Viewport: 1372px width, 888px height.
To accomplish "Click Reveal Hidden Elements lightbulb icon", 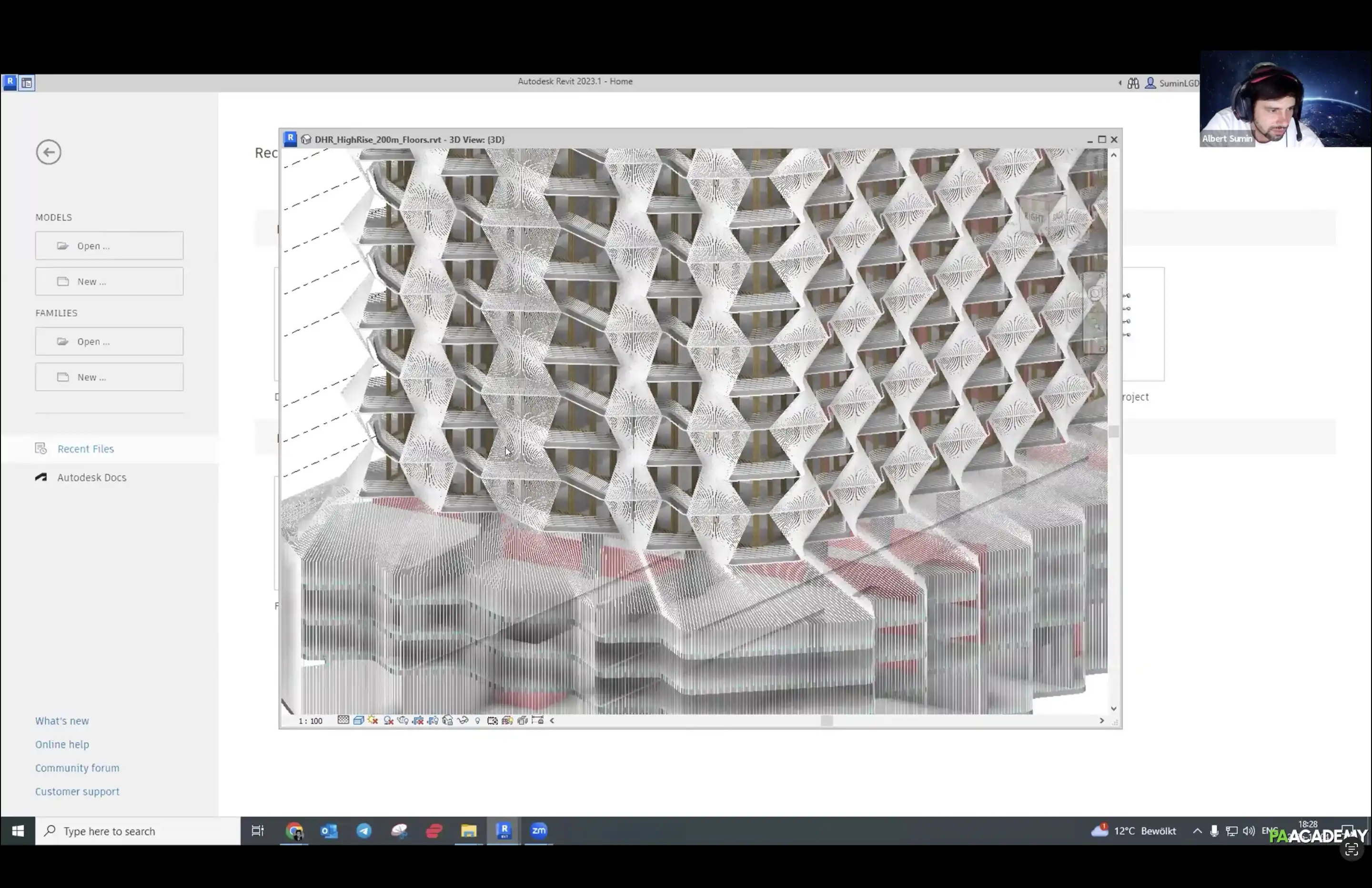I will click(477, 720).
